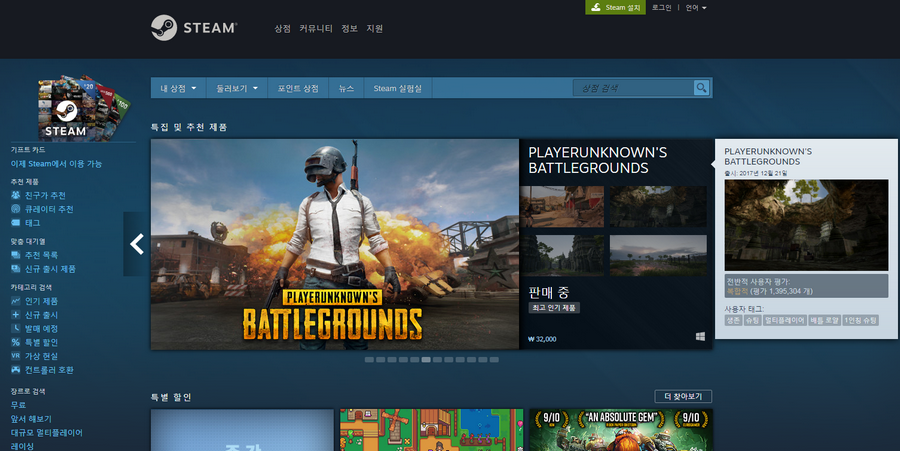Click the Windows platform icon on PUBG banner

[x=700, y=337]
